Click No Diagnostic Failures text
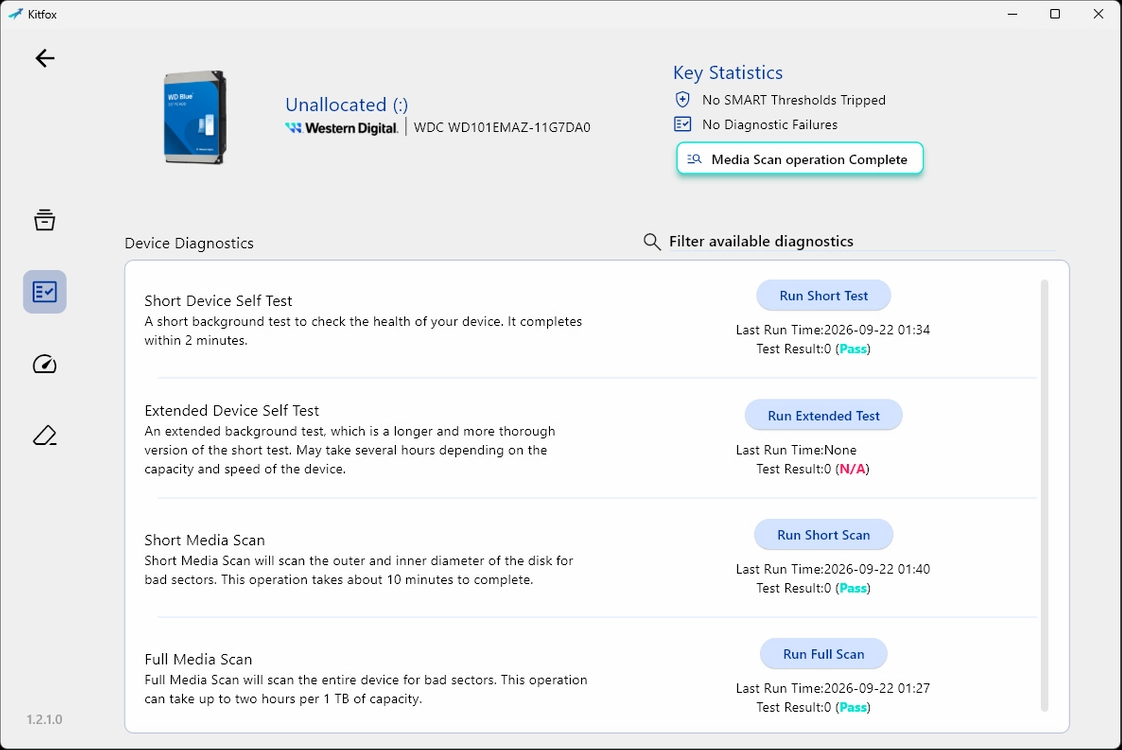The image size is (1122, 750). 769,125
